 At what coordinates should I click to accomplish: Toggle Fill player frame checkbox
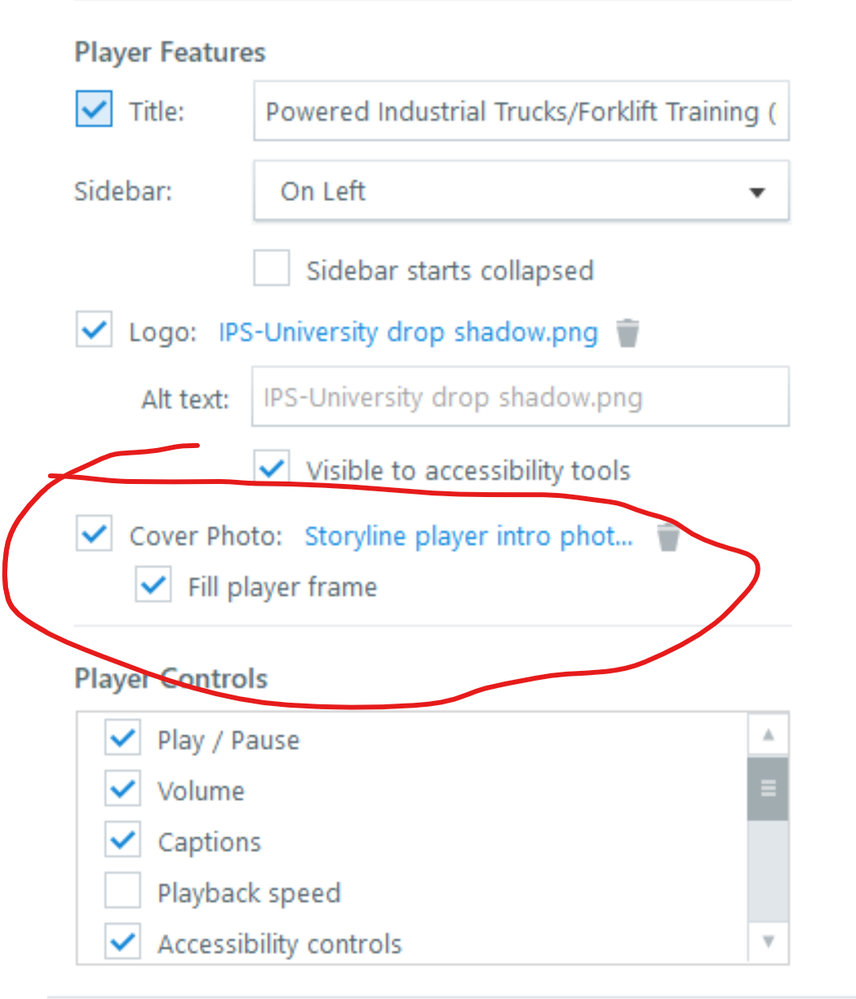click(x=153, y=586)
